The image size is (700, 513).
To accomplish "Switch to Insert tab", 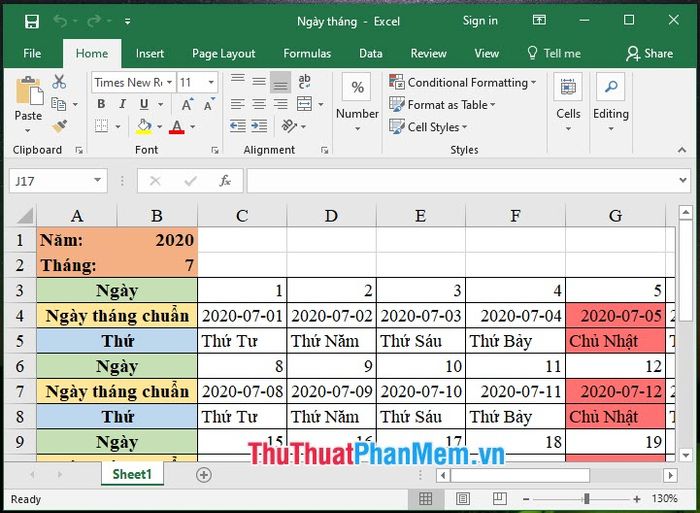I will click(150, 54).
